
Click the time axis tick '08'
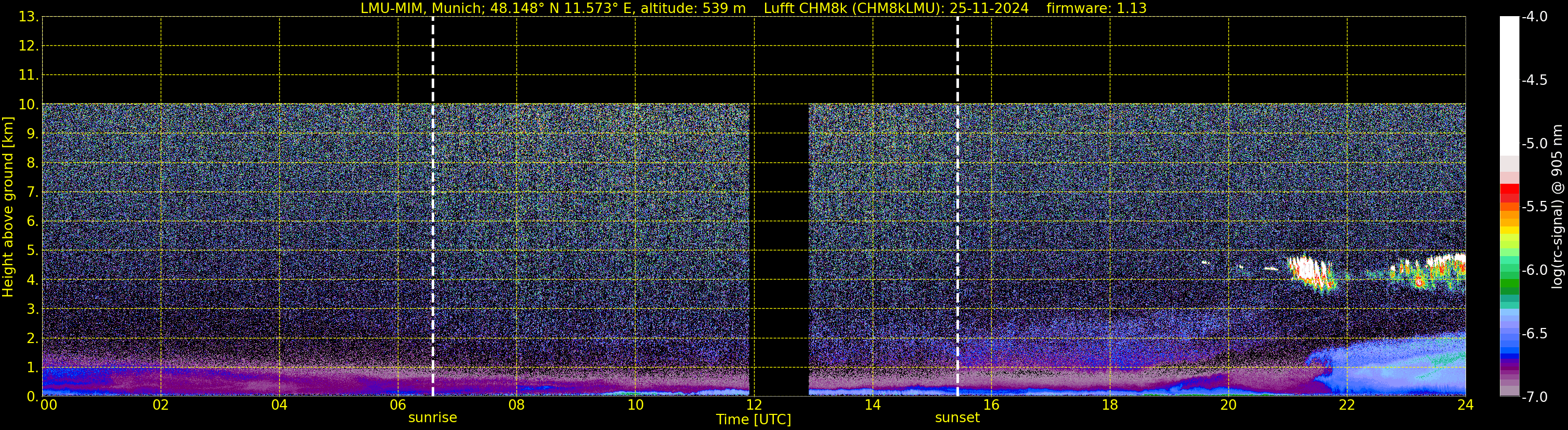(x=517, y=405)
